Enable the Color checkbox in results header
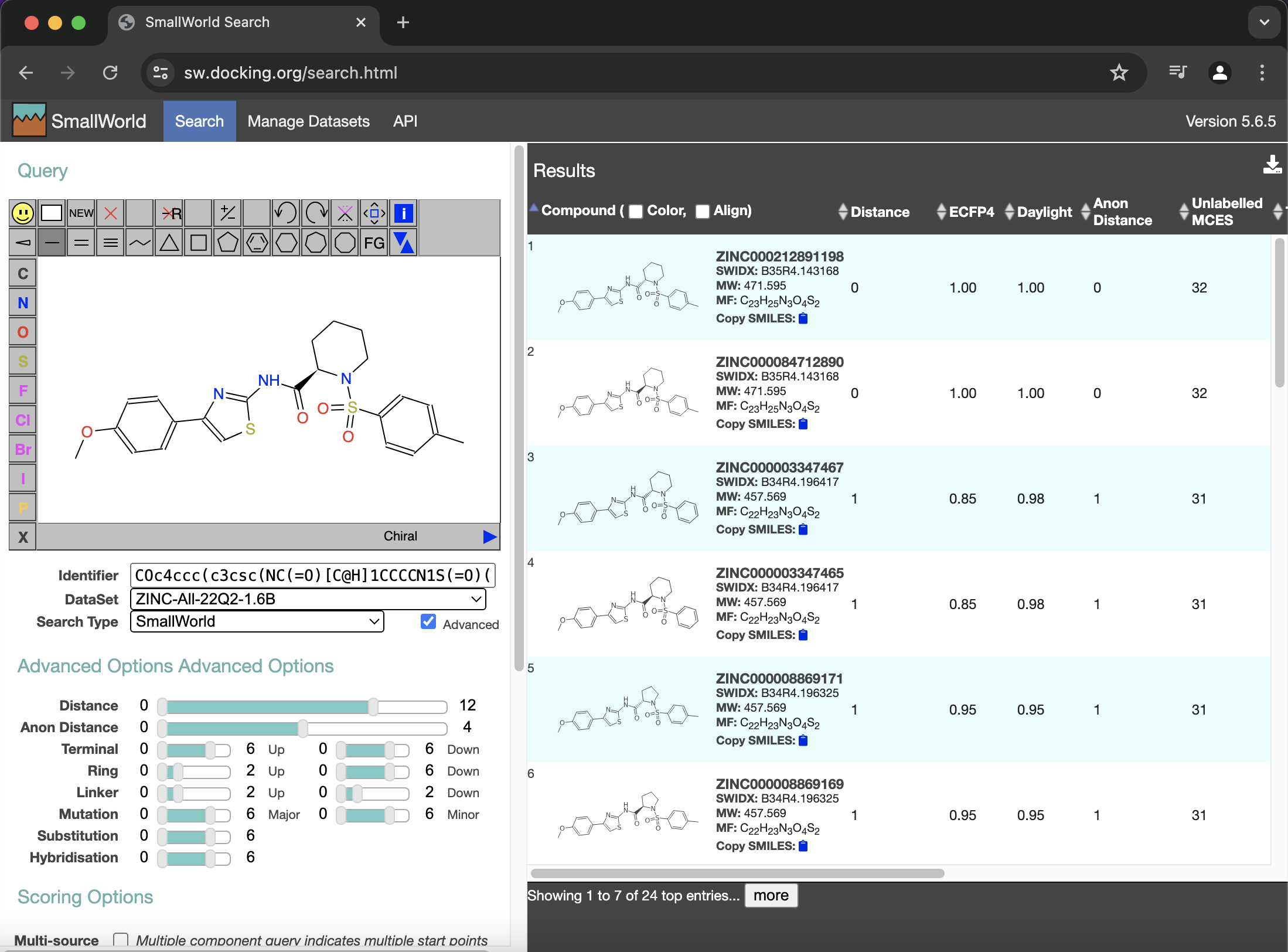The image size is (1288, 952). click(636, 212)
